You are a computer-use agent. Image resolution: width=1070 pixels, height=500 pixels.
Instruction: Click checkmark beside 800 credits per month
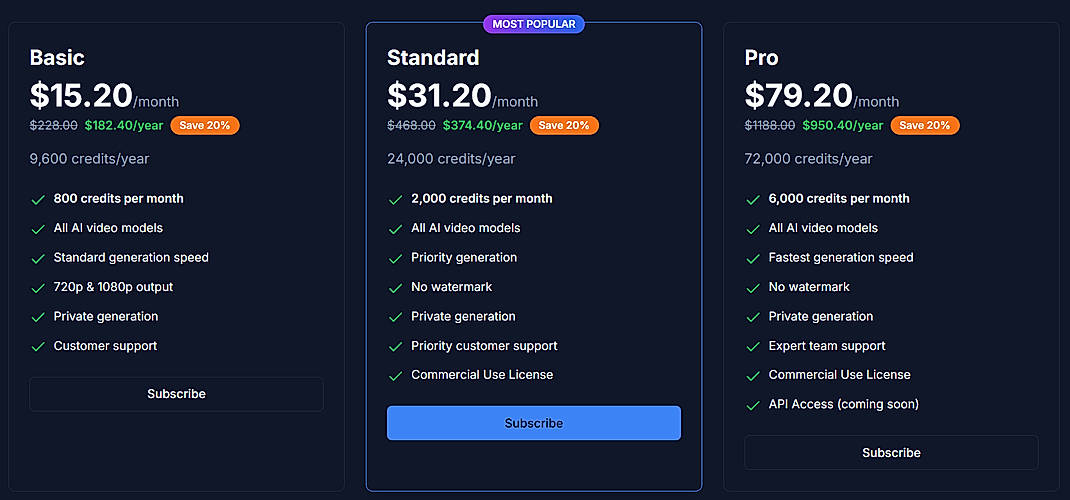click(x=38, y=200)
